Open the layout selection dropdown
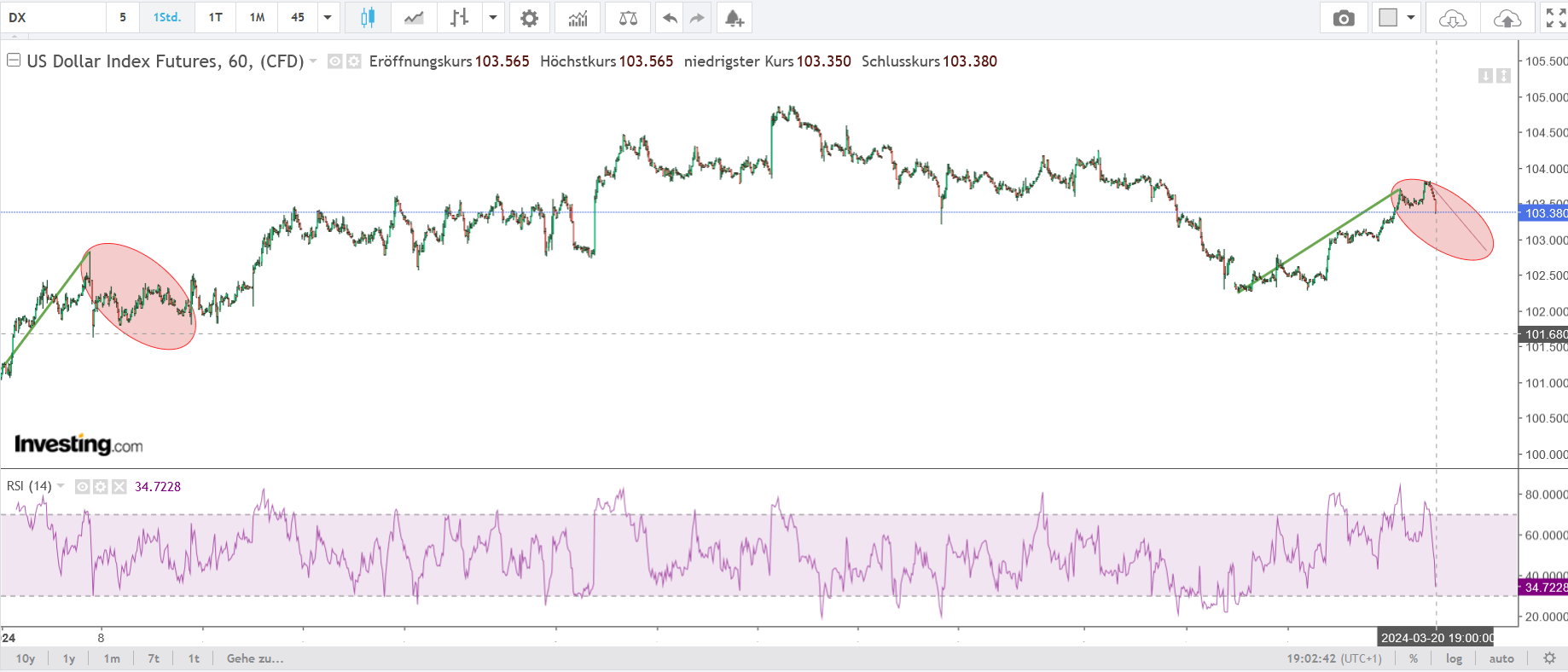This screenshot has height=672, width=1568. click(x=1411, y=18)
